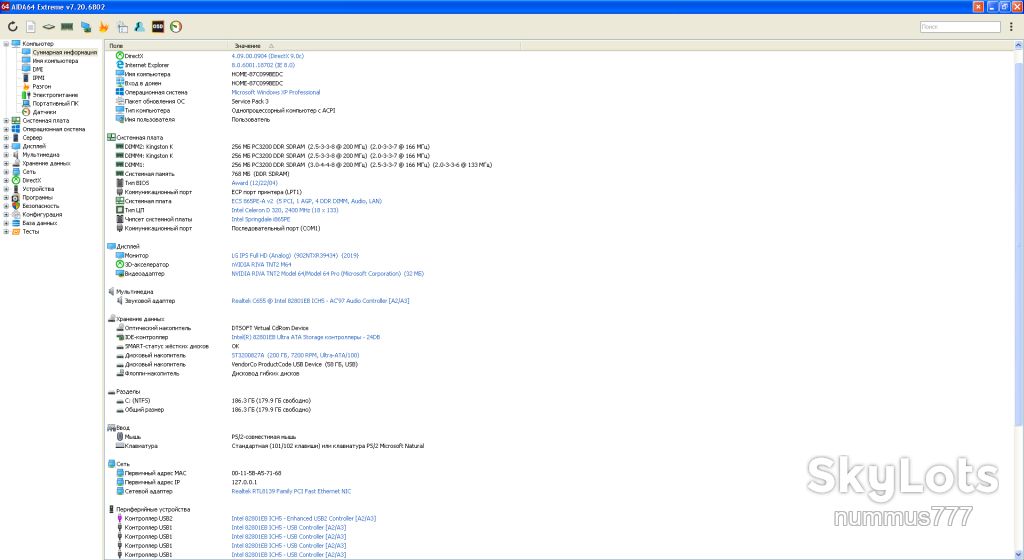Open the LG IPS Full HD monitor link

pos(295,256)
